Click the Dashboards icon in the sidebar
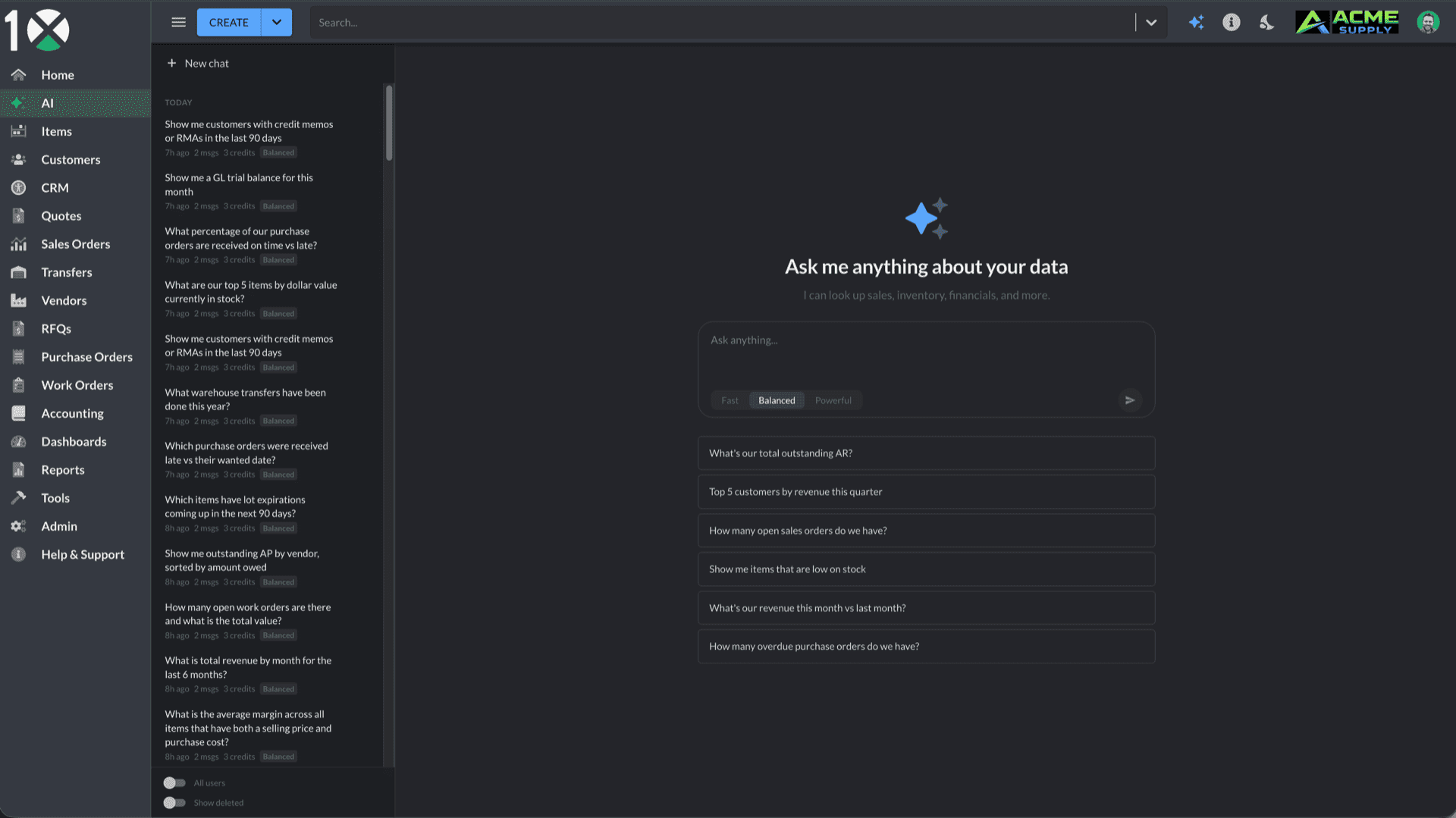This screenshot has height=818, width=1456. point(18,441)
